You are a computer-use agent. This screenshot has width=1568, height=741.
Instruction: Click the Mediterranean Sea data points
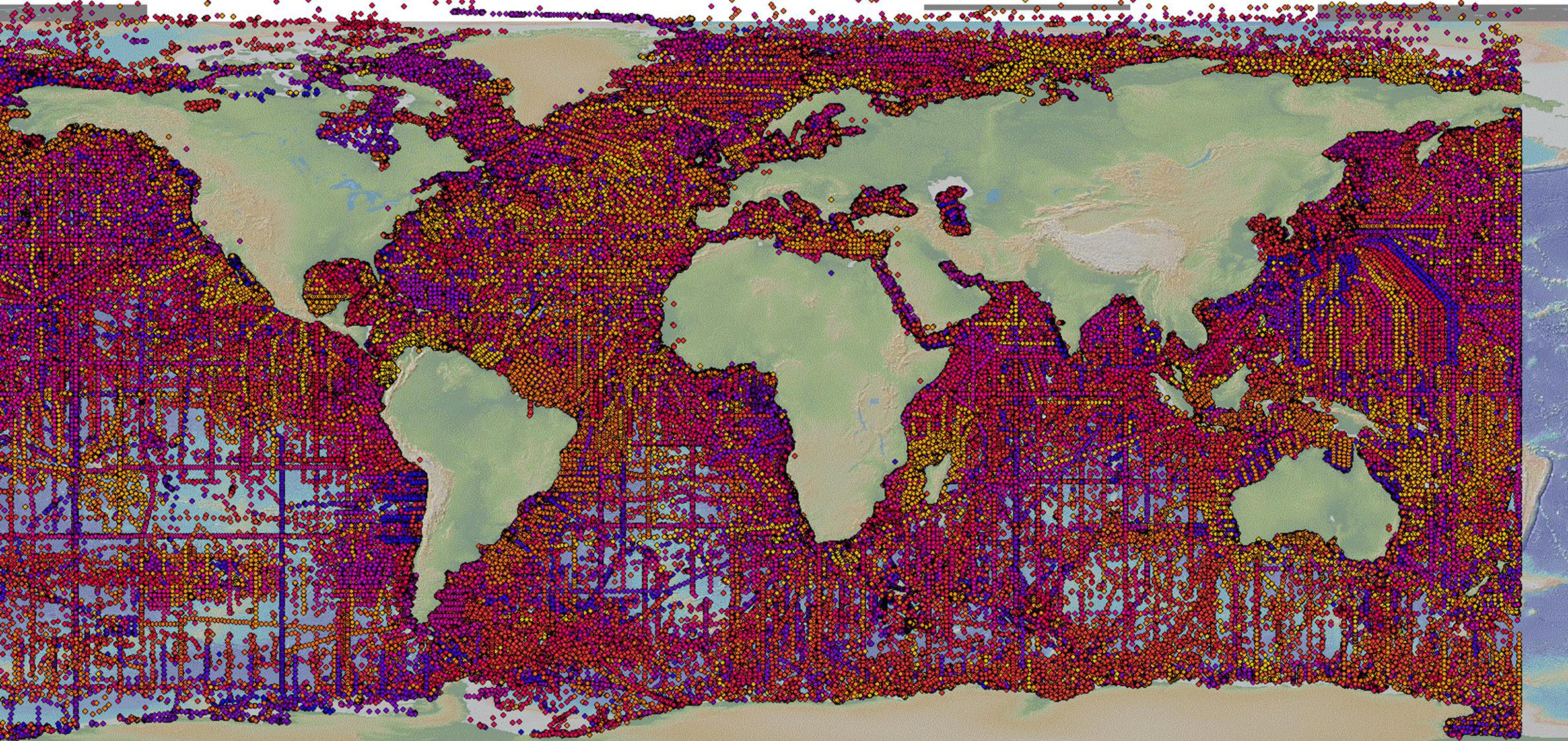point(812,231)
